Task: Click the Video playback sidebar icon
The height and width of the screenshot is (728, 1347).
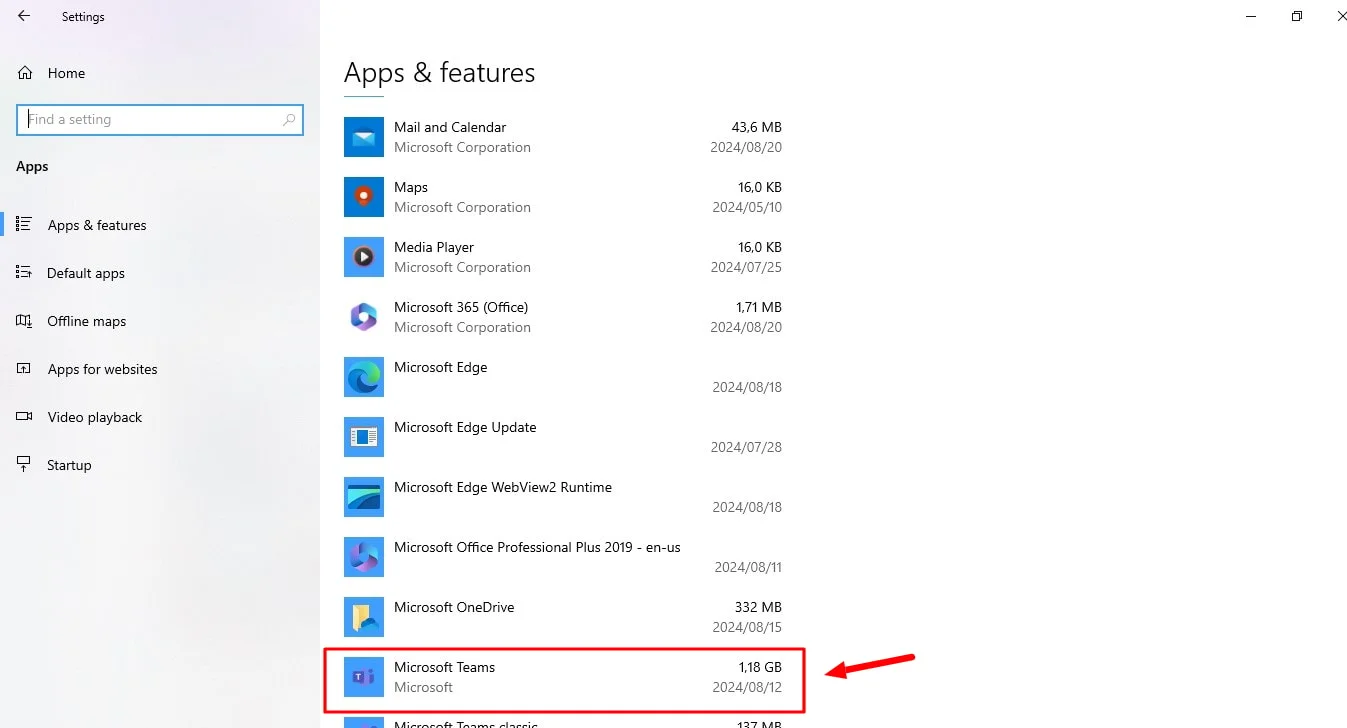Action: pos(25,416)
